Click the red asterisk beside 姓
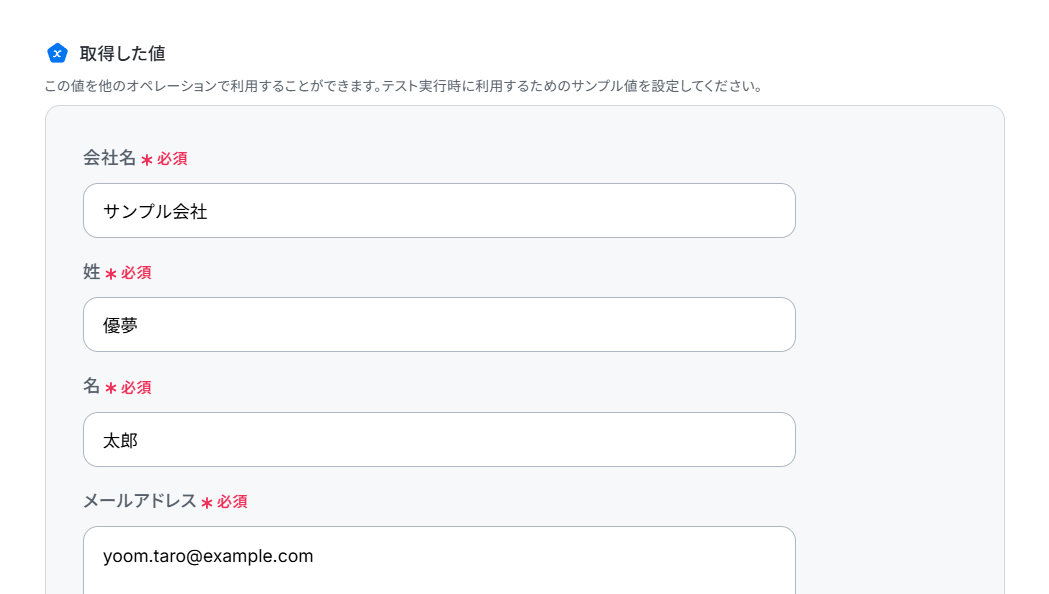 [111, 274]
